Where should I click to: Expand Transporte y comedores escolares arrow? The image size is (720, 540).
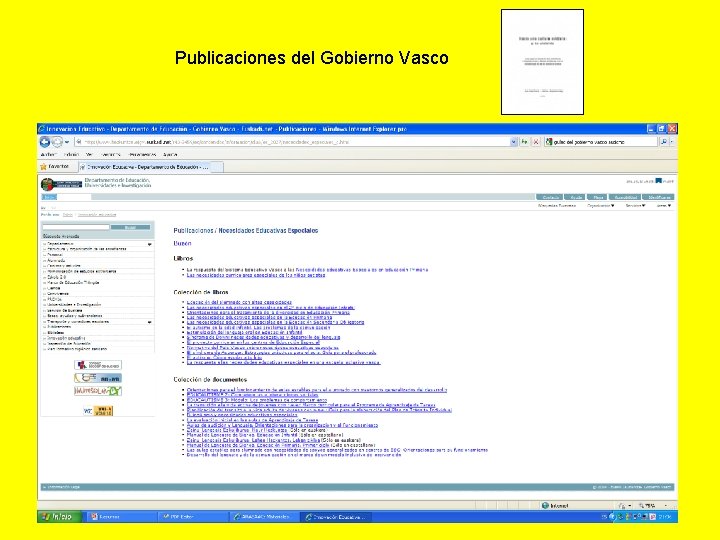click(x=150, y=322)
